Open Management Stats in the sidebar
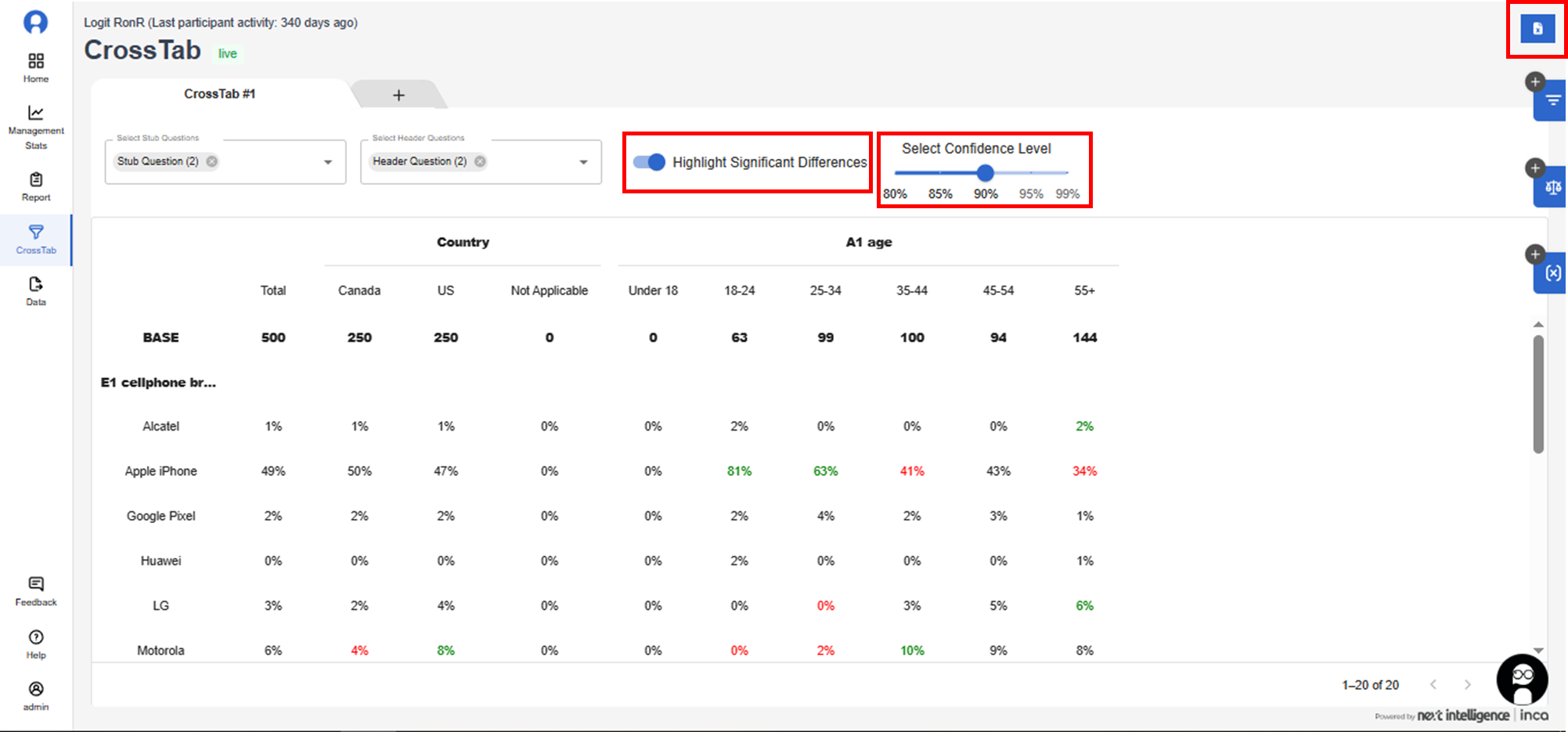 coord(36,127)
